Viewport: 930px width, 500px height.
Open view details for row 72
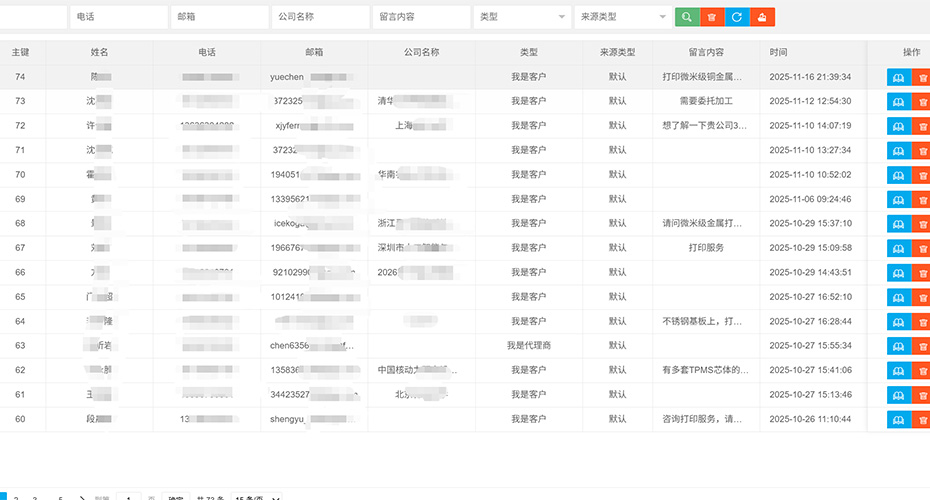899,126
